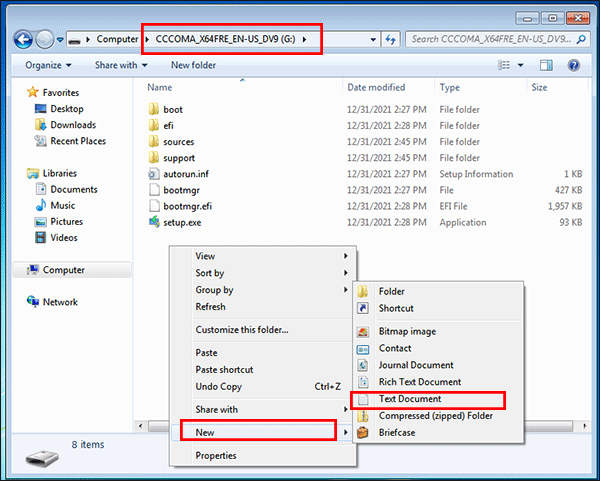Select Downloads in the Favorites list
This screenshot has height=481, width=600.
point(73,125)
